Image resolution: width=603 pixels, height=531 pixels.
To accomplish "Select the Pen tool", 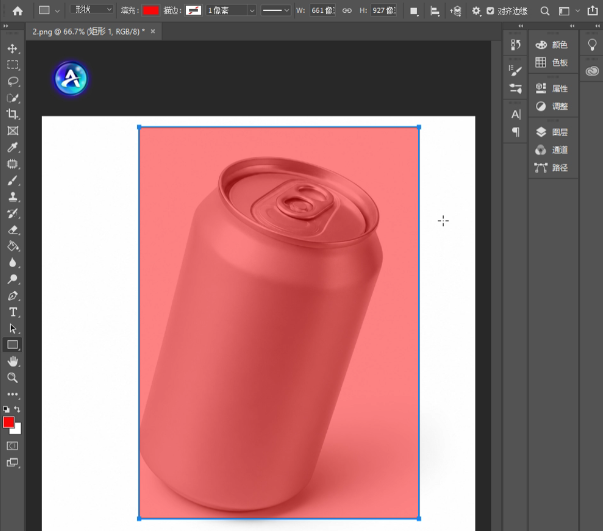I will point(12,296).
